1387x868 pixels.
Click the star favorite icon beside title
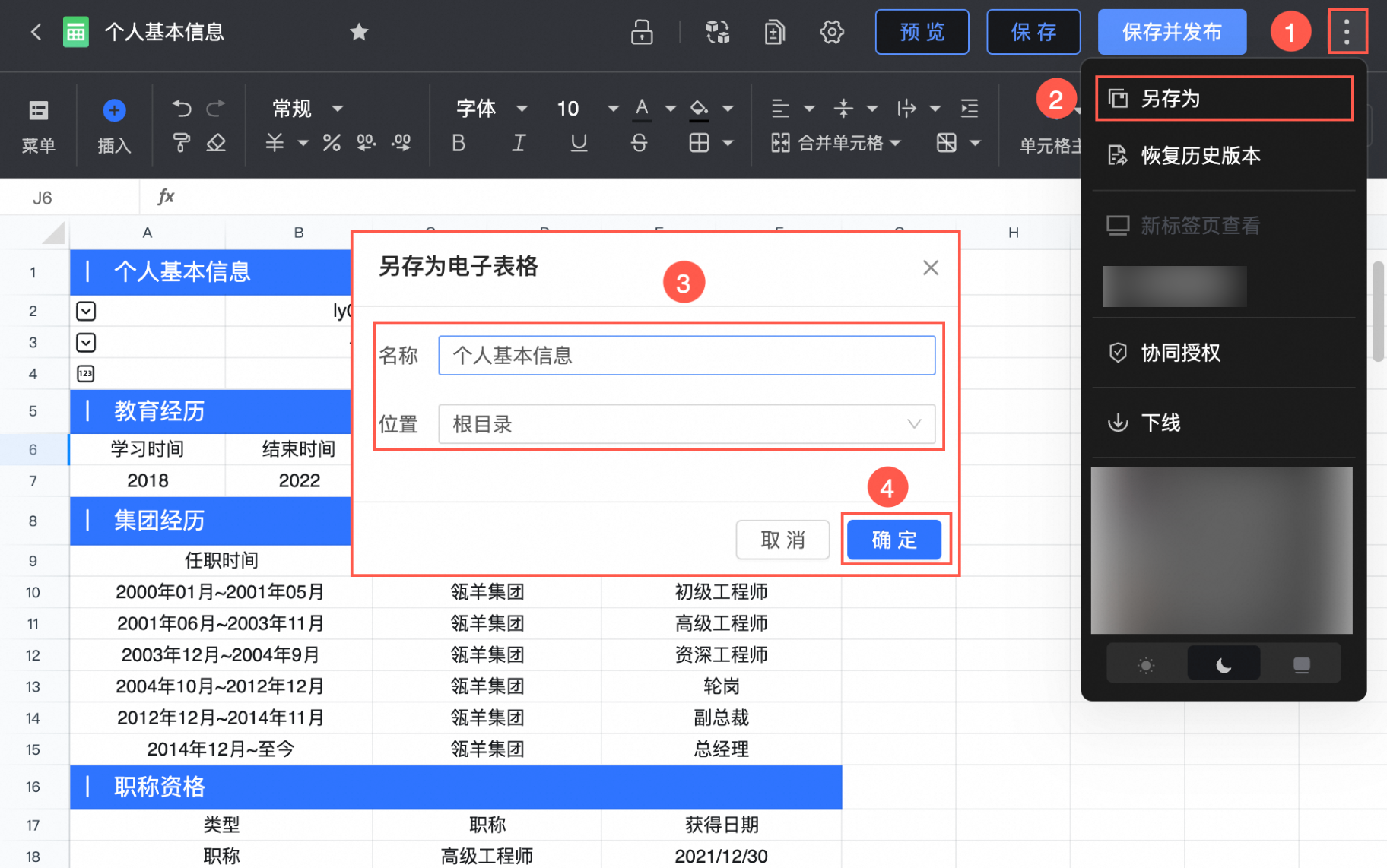359,32
